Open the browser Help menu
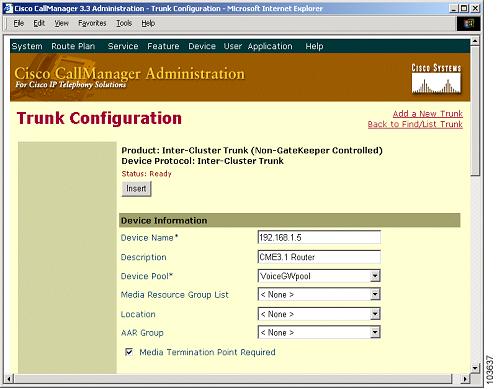 tap(148, 23)
